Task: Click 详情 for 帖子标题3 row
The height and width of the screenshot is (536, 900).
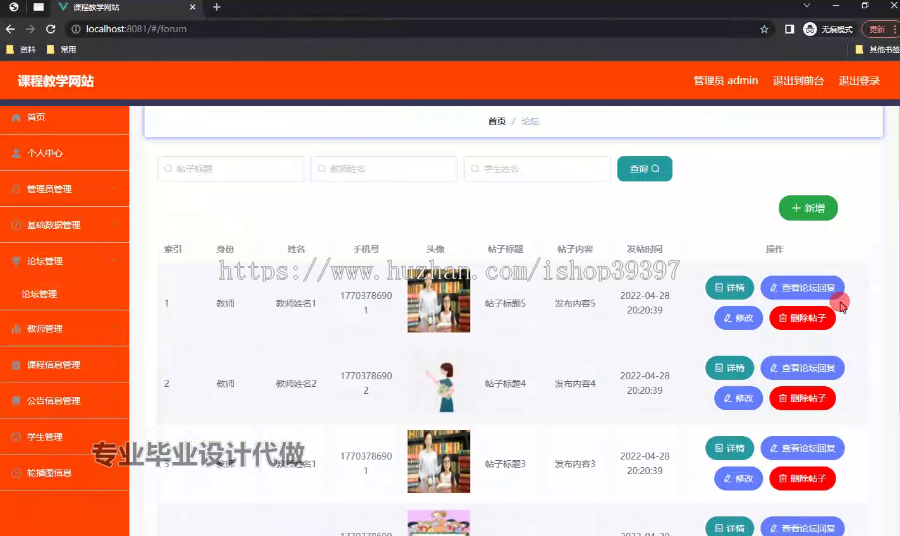Action: [x=730, y=448]
